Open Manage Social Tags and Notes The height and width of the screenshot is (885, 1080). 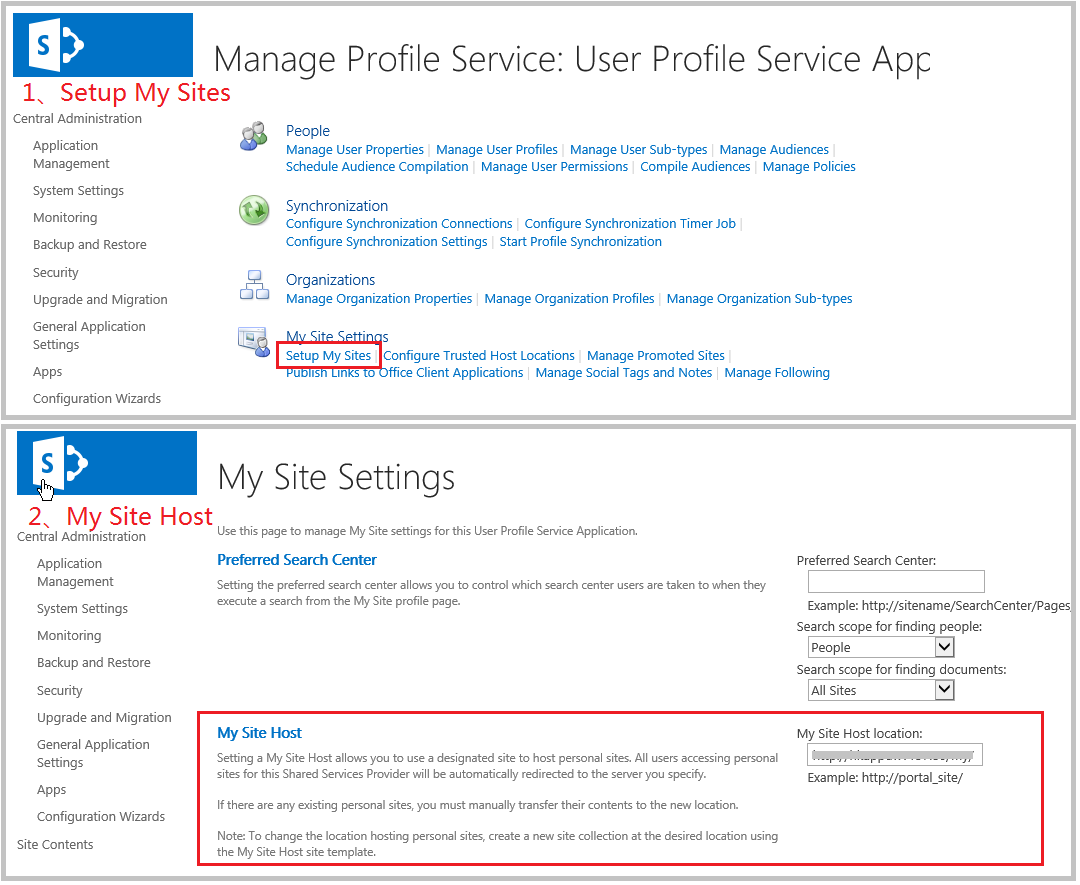tap(623, 373)
